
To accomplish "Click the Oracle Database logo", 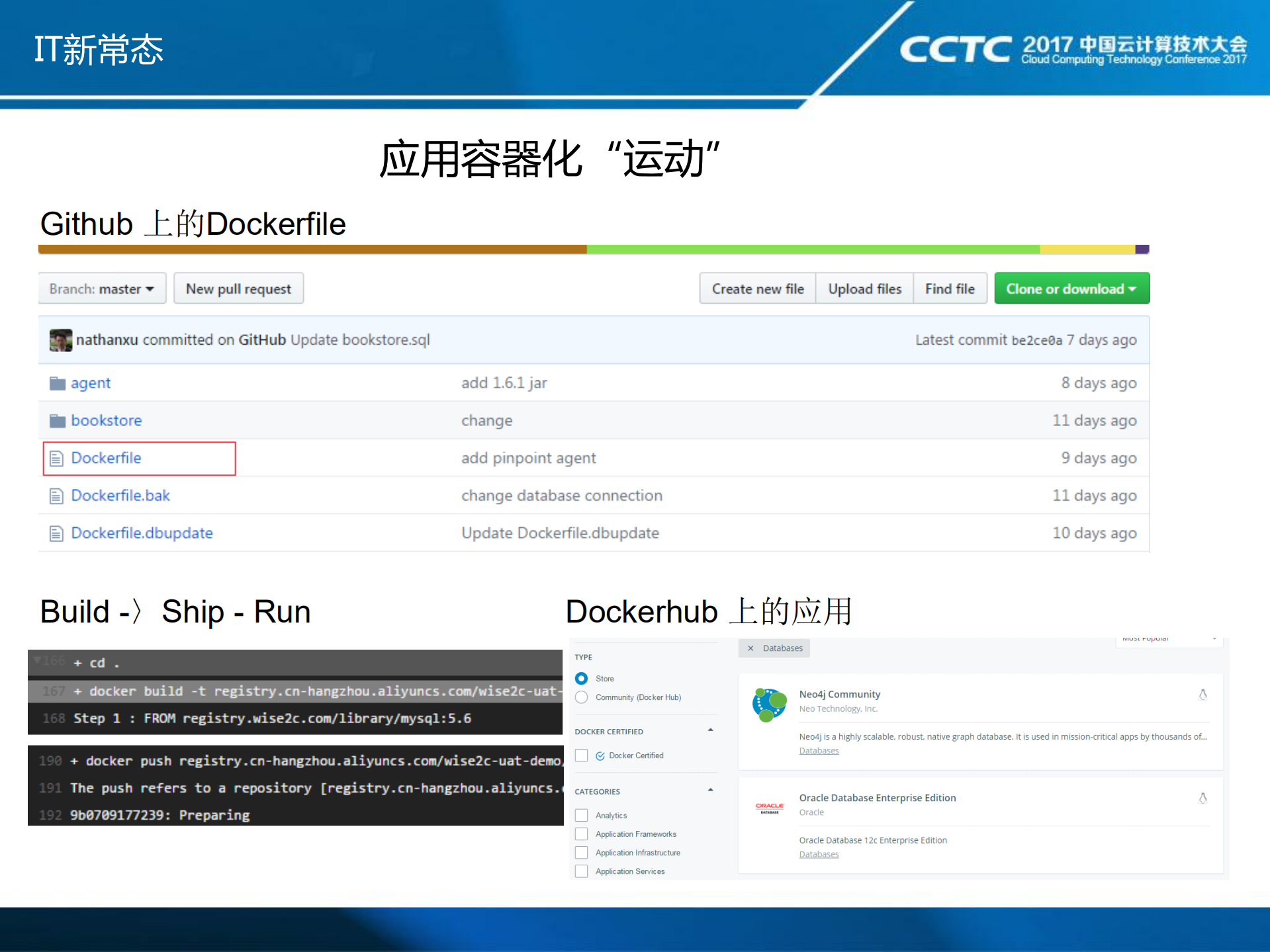I will [x=769, y=806].
